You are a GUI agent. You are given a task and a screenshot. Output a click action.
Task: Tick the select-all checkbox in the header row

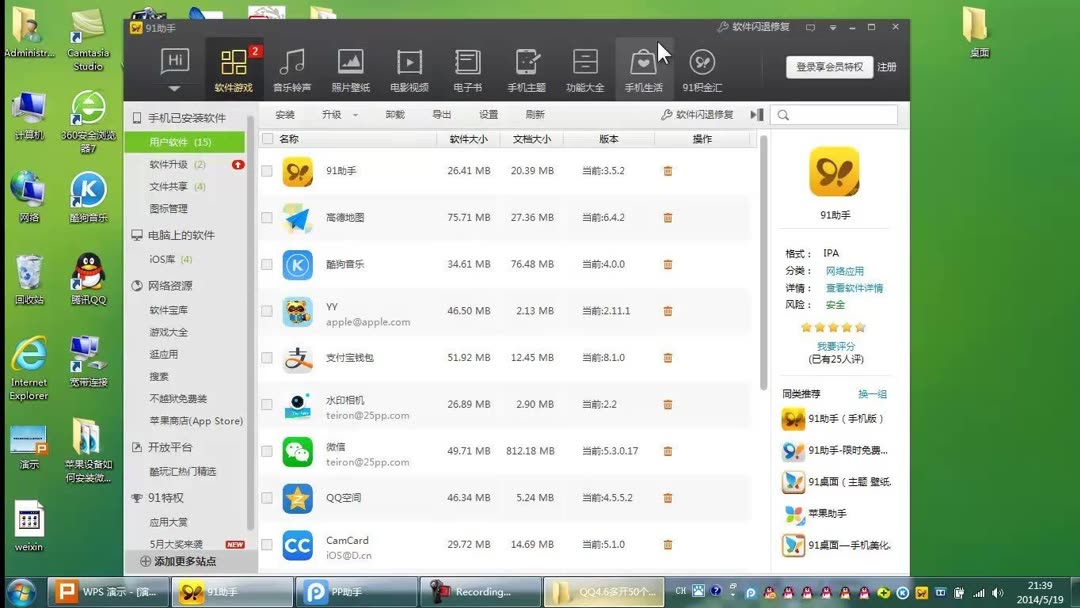[266, 139]
